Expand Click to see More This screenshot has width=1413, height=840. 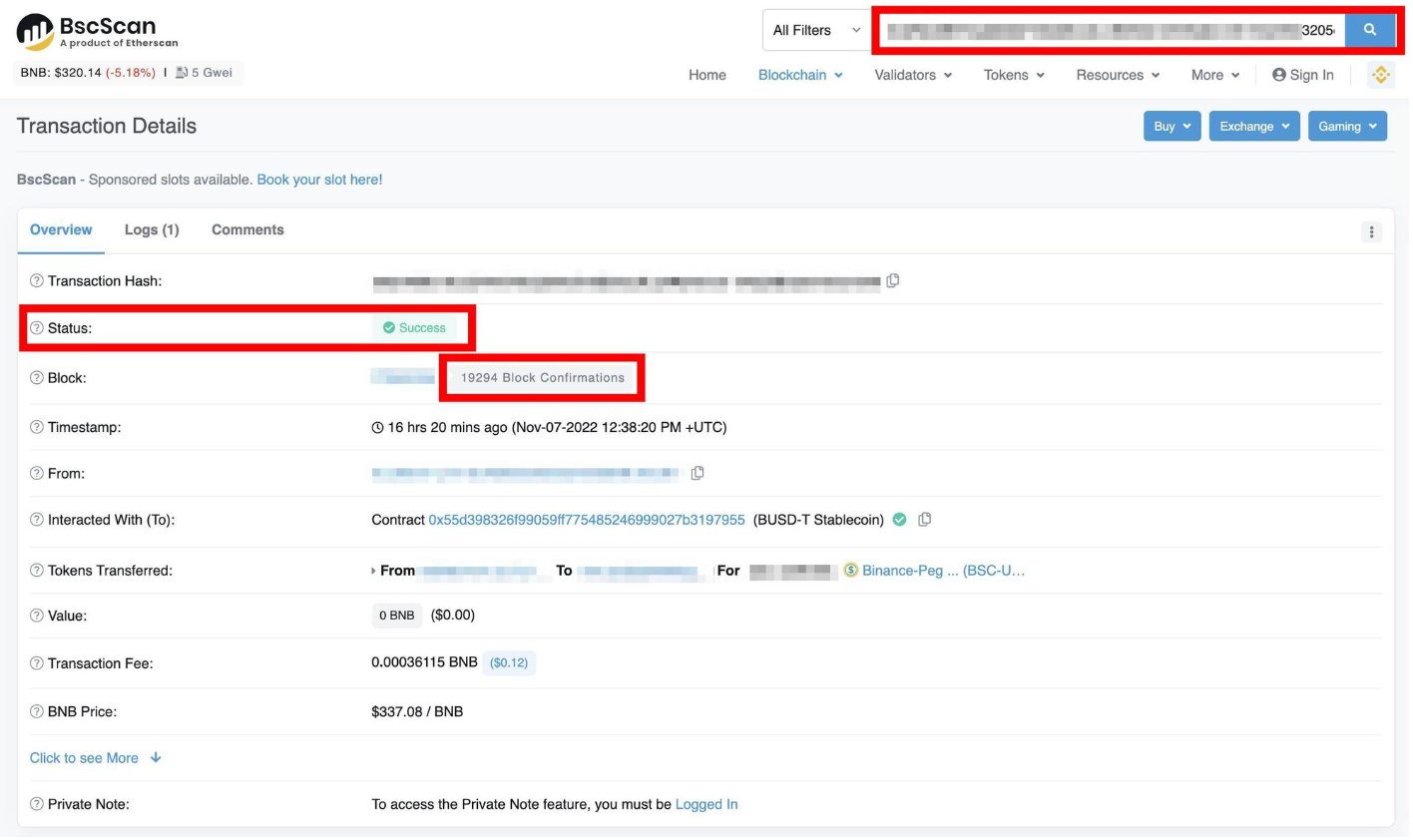pyautogui.click(x=96, y=759)
